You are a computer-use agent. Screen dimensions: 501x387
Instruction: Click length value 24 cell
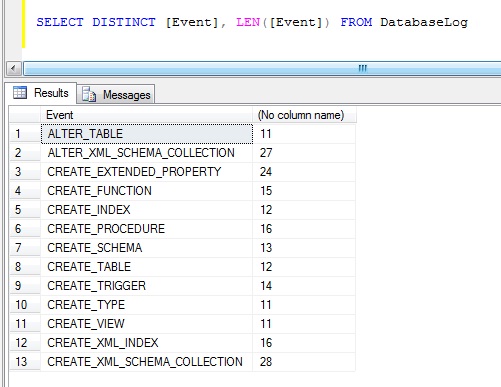(304, 172)
